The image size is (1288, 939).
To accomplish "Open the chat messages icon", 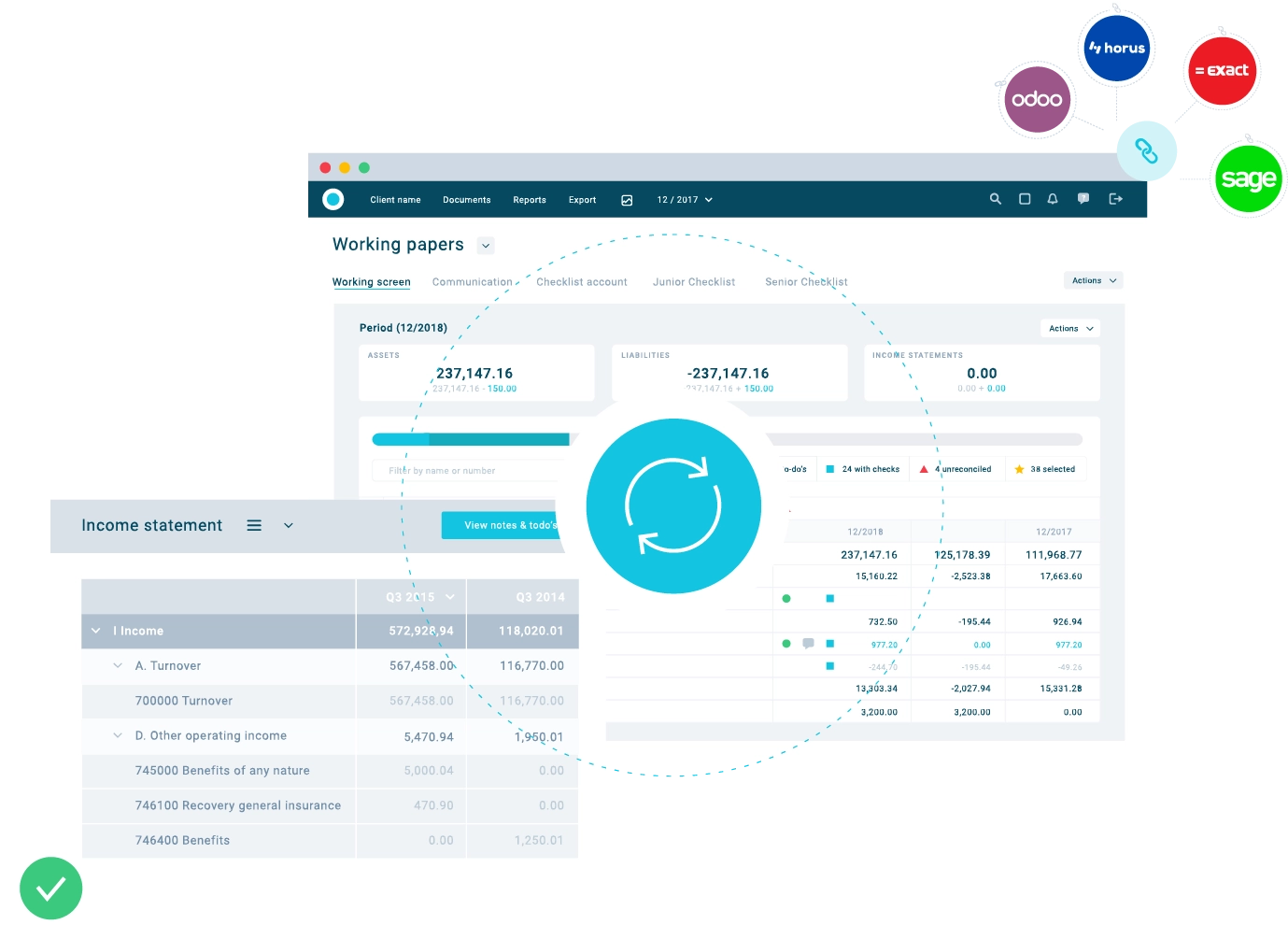I will tap(1083, 199).
